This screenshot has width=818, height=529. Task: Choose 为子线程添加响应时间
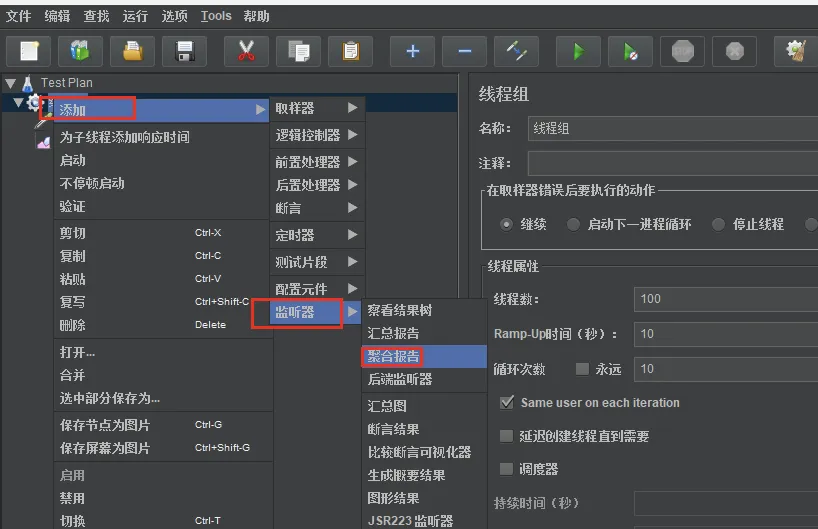(161, 137)
